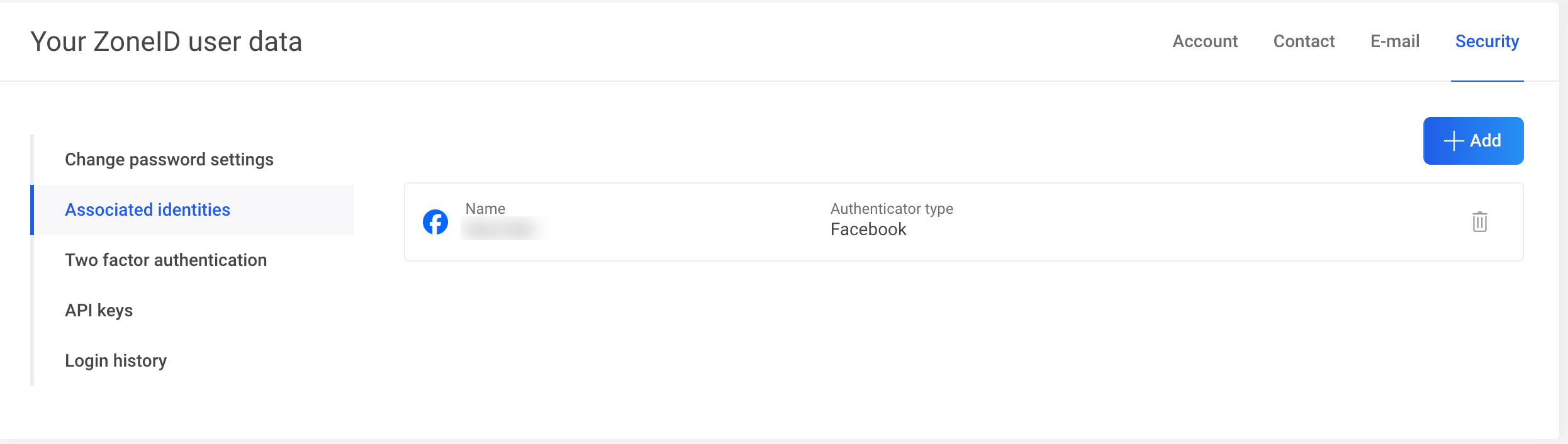Click the Authenticator type label
This screenshot has height=444, width=1568.
pos(892,209)
